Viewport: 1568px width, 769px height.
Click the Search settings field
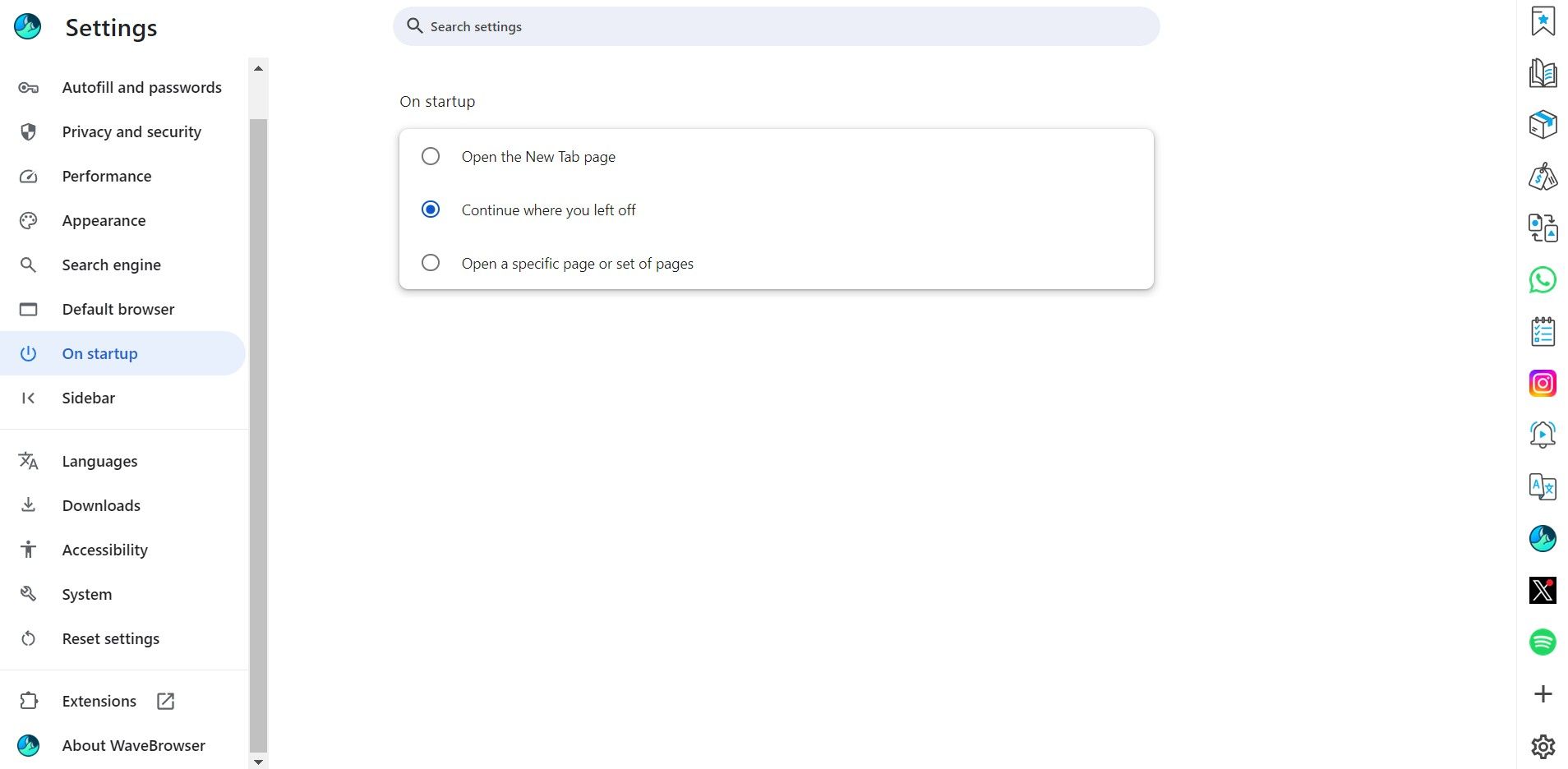(776, 26)
